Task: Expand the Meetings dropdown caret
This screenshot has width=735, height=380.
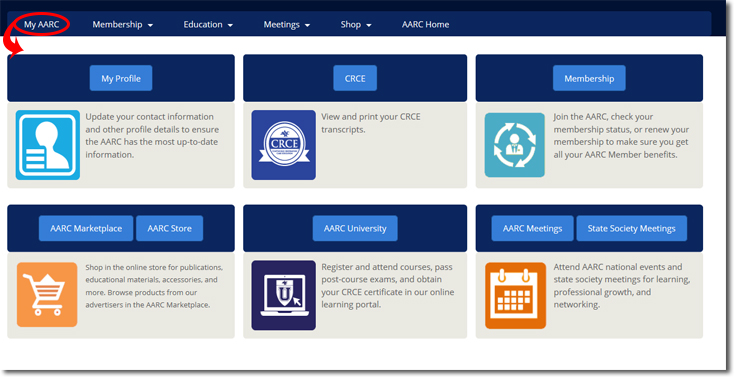Action: (x=308, y=25)
